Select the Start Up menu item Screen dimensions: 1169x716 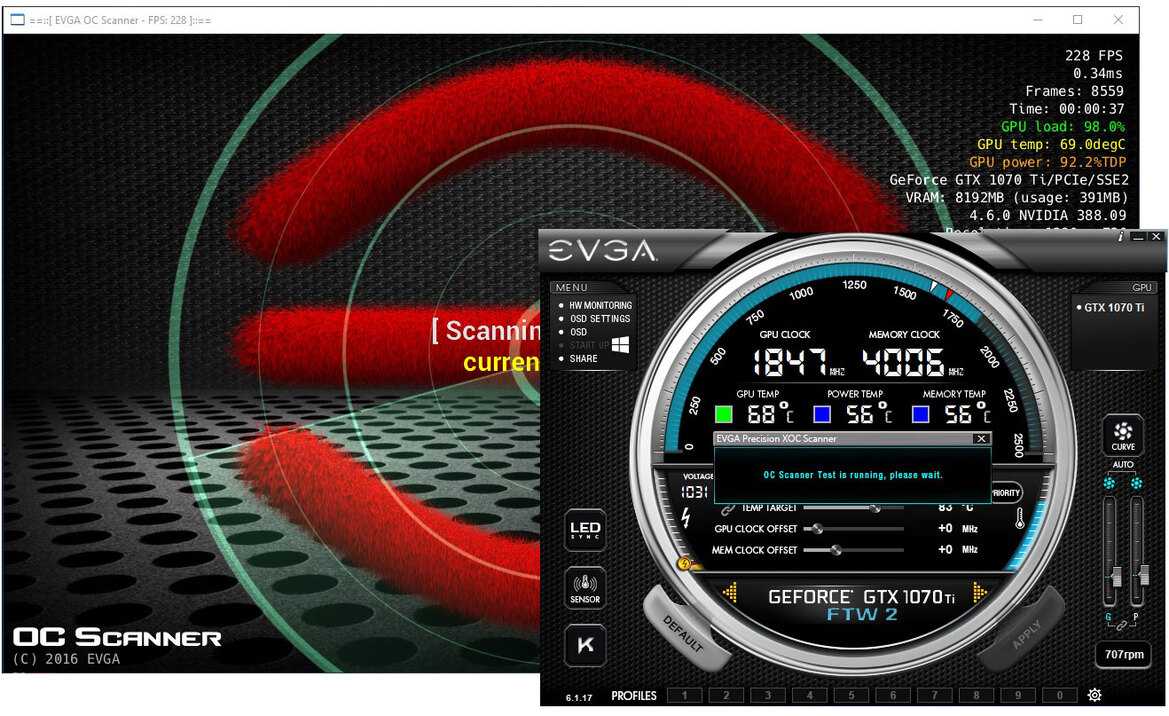pyautogui.click(x=589, y=345)
